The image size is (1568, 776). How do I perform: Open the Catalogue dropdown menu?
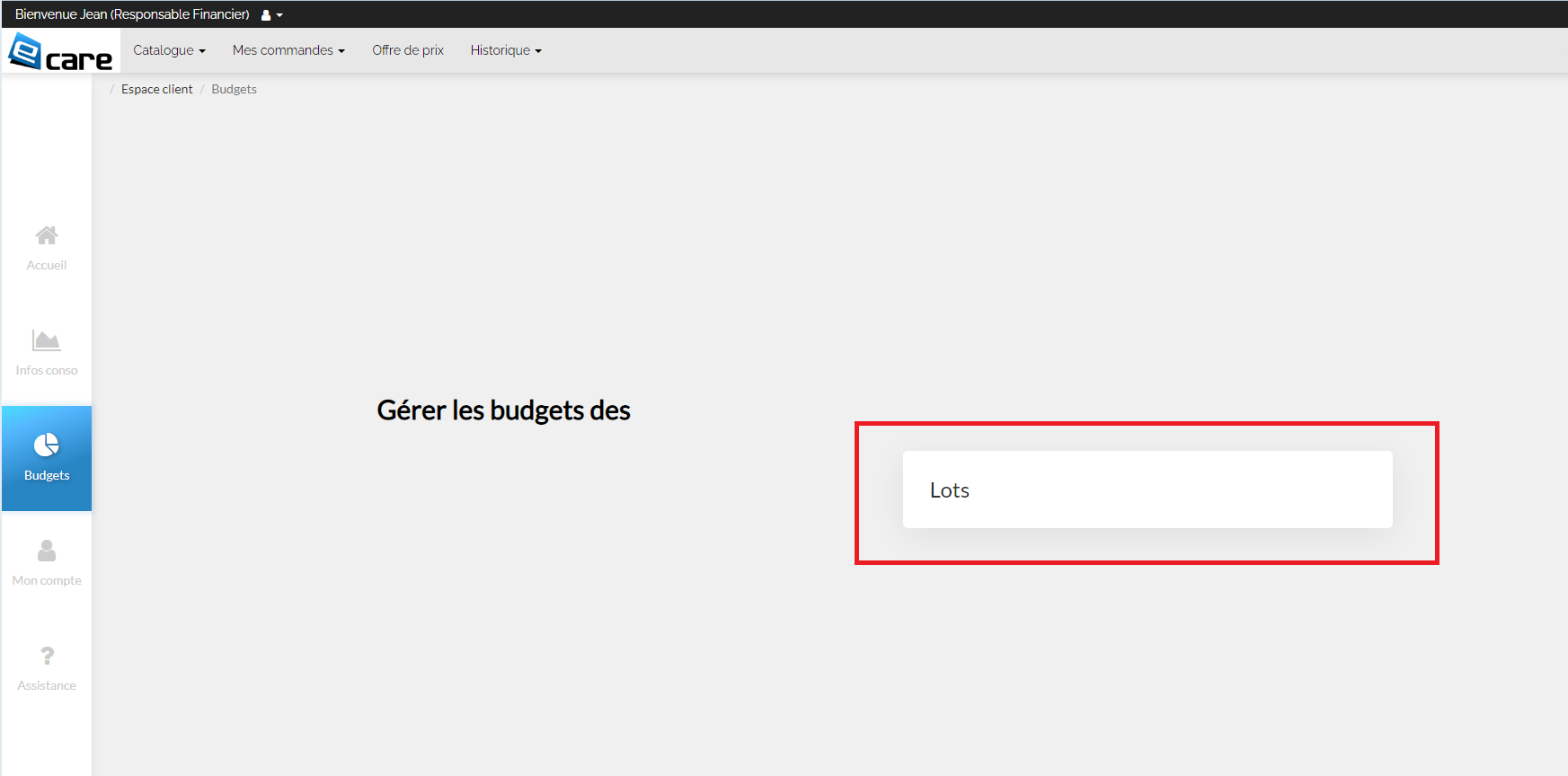pos(169,50)
